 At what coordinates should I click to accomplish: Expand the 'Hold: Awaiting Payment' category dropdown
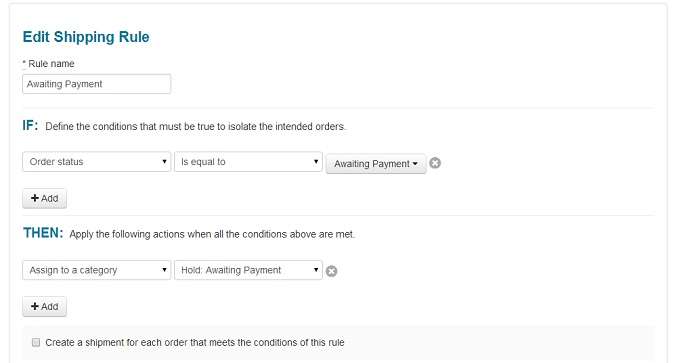click(248, 270)
